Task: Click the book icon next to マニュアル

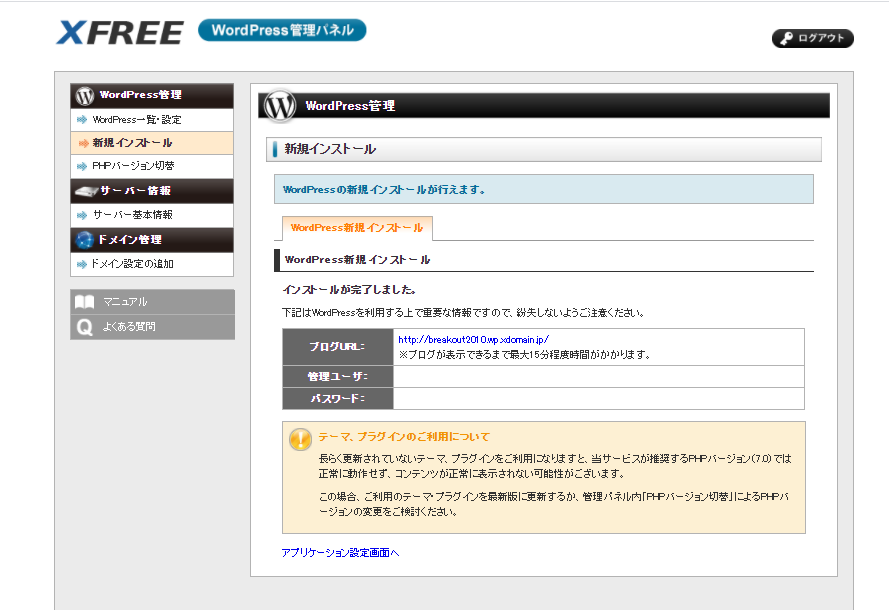Action: click(84, 302)
